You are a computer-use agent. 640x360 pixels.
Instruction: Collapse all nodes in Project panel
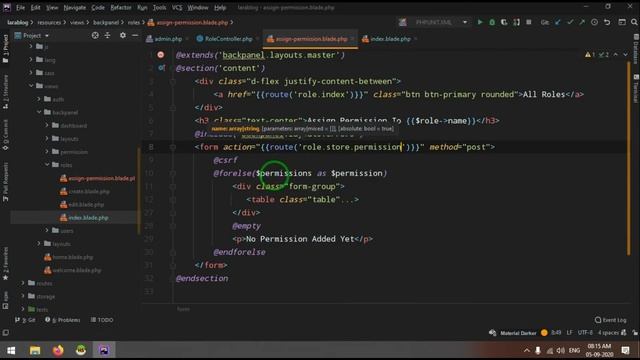(107, 36)
